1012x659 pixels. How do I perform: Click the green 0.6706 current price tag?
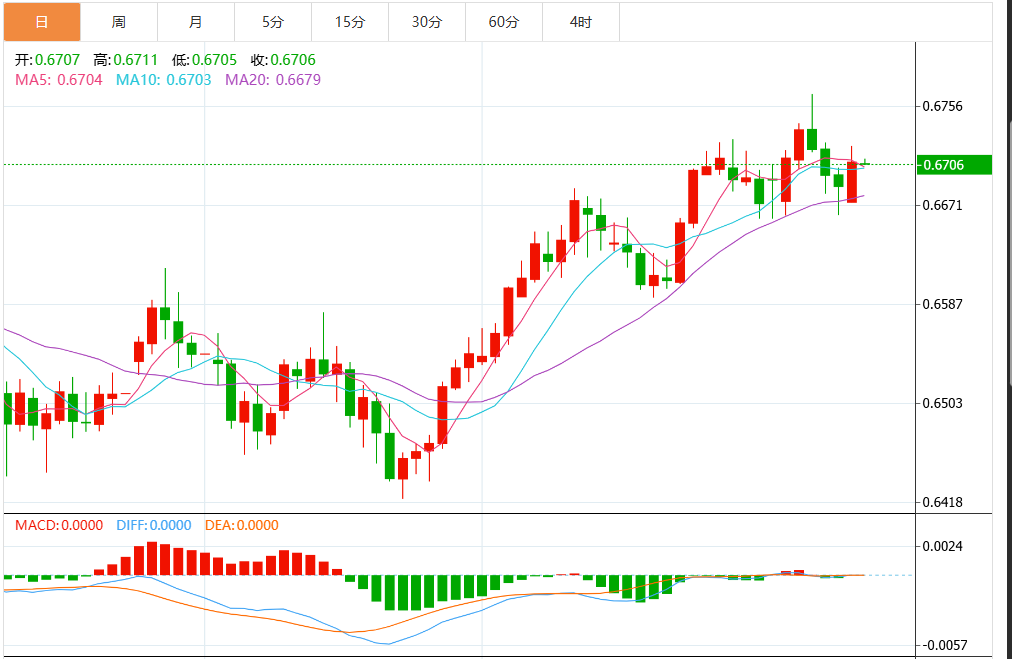[x=955, y=165]
